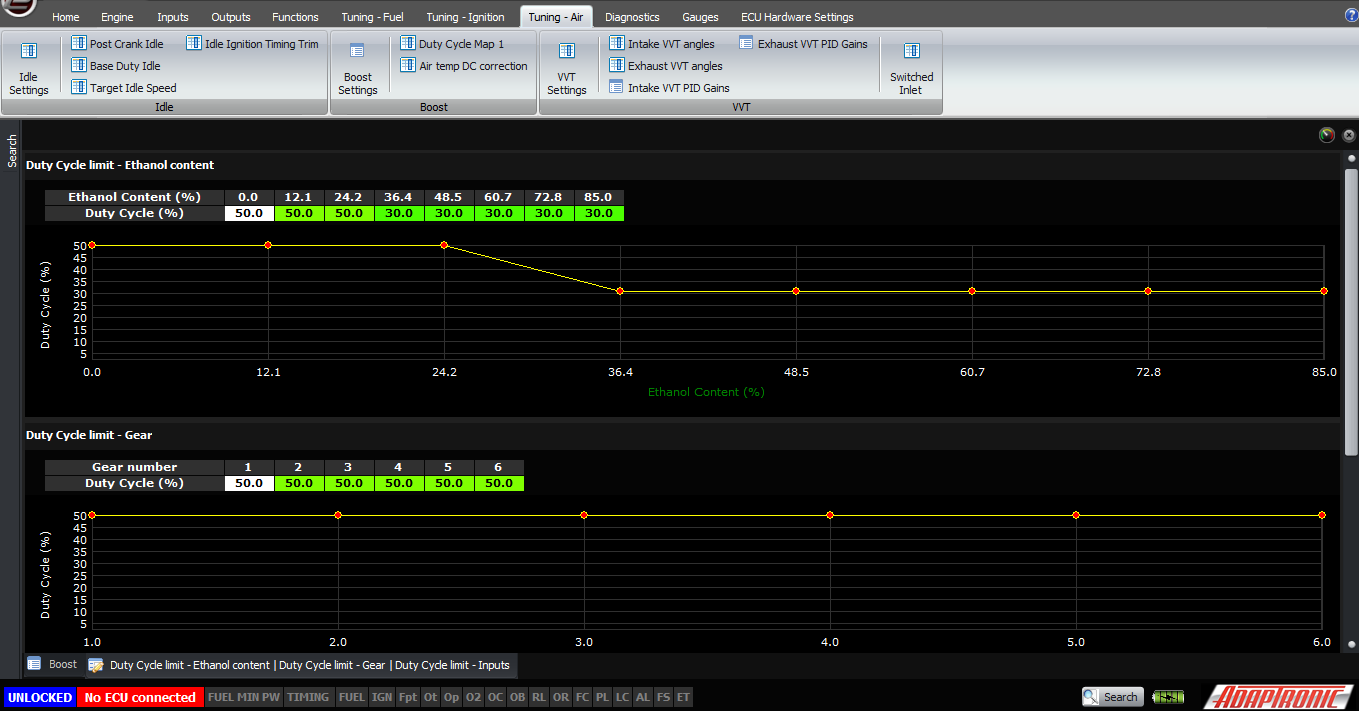Select duty cycle cell for 85.0 ethanol
The height and width of the screenshot is (714, 1359).
pyautogui.click(x=599, y=213)
